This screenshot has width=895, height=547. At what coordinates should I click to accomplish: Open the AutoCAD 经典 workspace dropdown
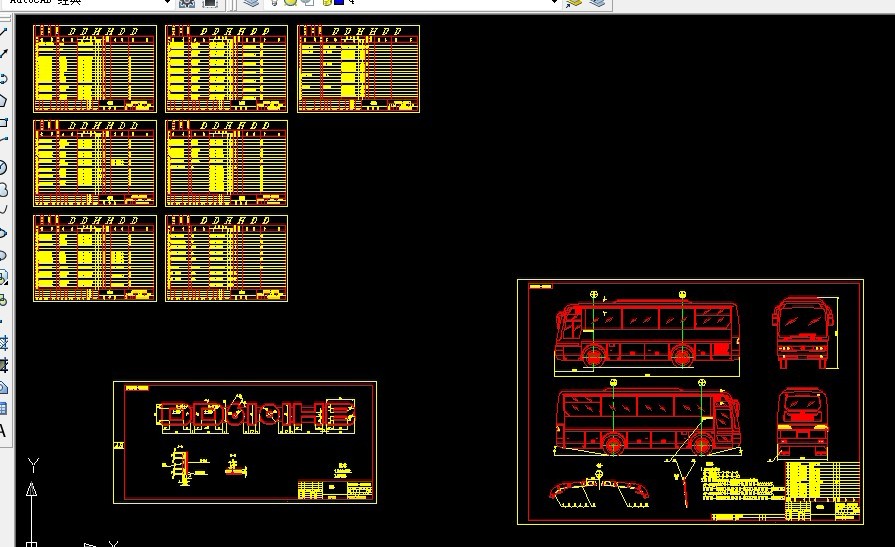167,2
